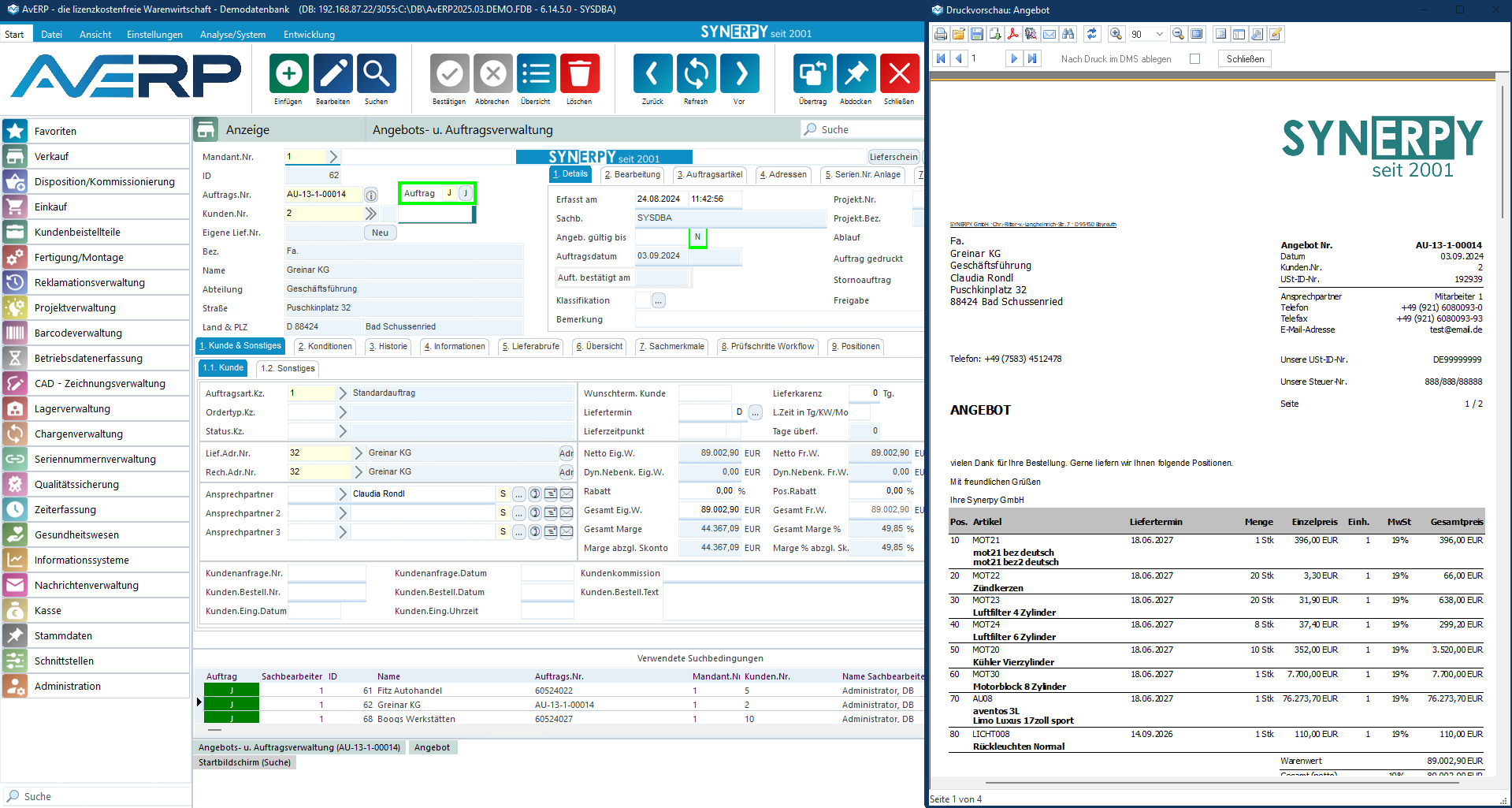This screenshot has height=808, width=1512.
Task: Click the Löschen trash icon
Action: [x=579, y=74]
